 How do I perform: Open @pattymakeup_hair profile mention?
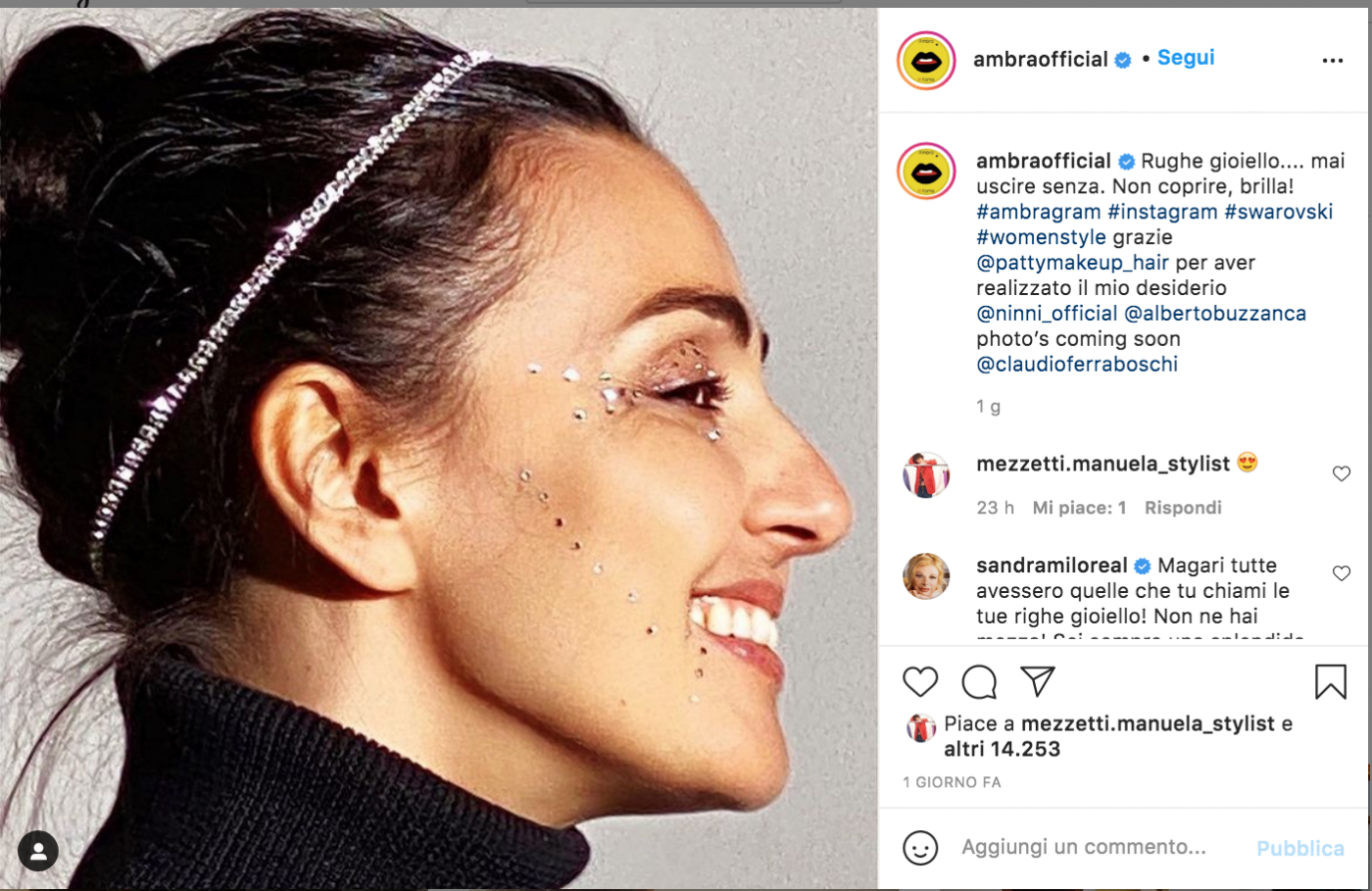coord(1072,263)
